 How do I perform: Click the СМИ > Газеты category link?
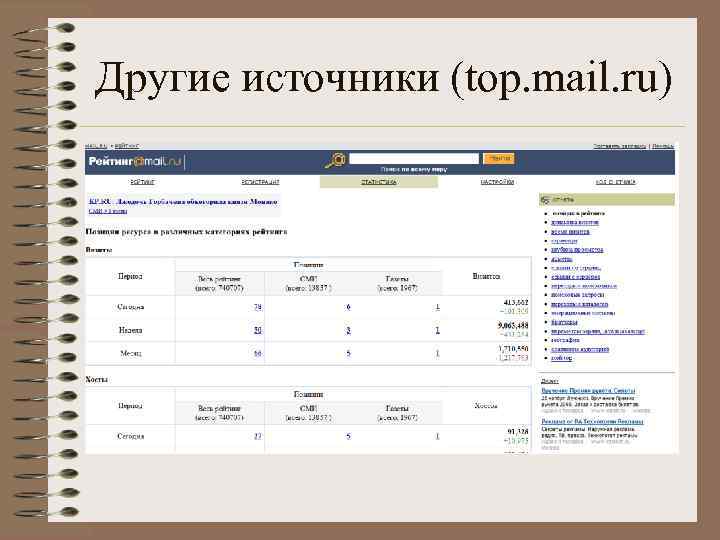108,211
